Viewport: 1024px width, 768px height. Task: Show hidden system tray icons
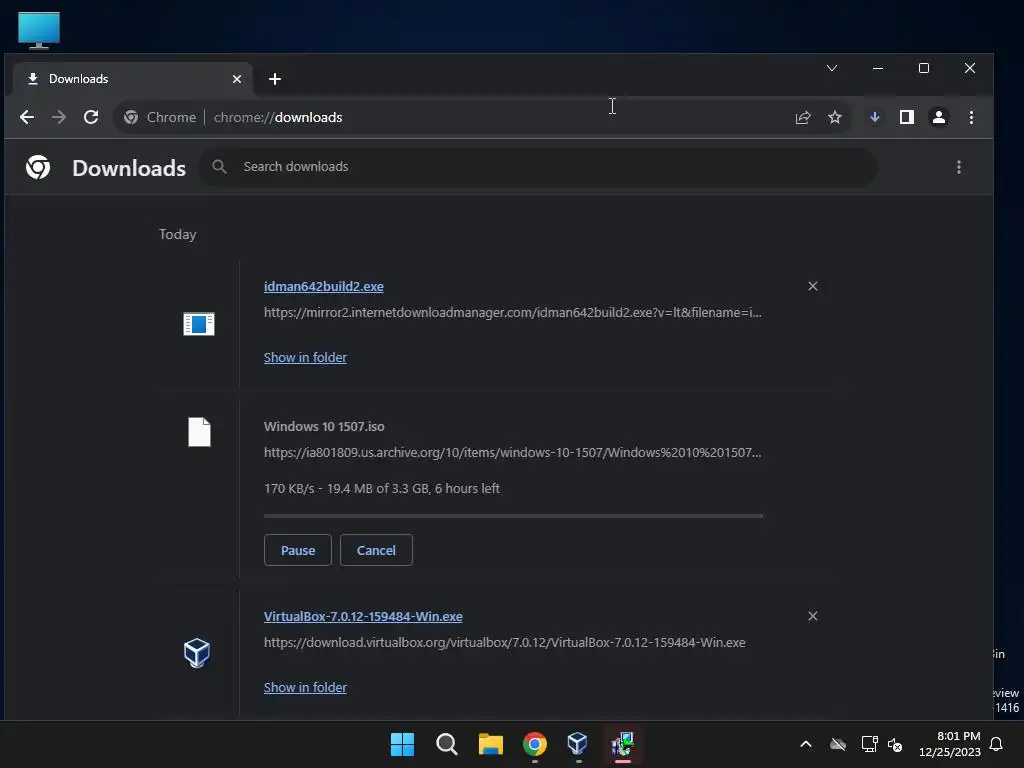tap(806, 744)
